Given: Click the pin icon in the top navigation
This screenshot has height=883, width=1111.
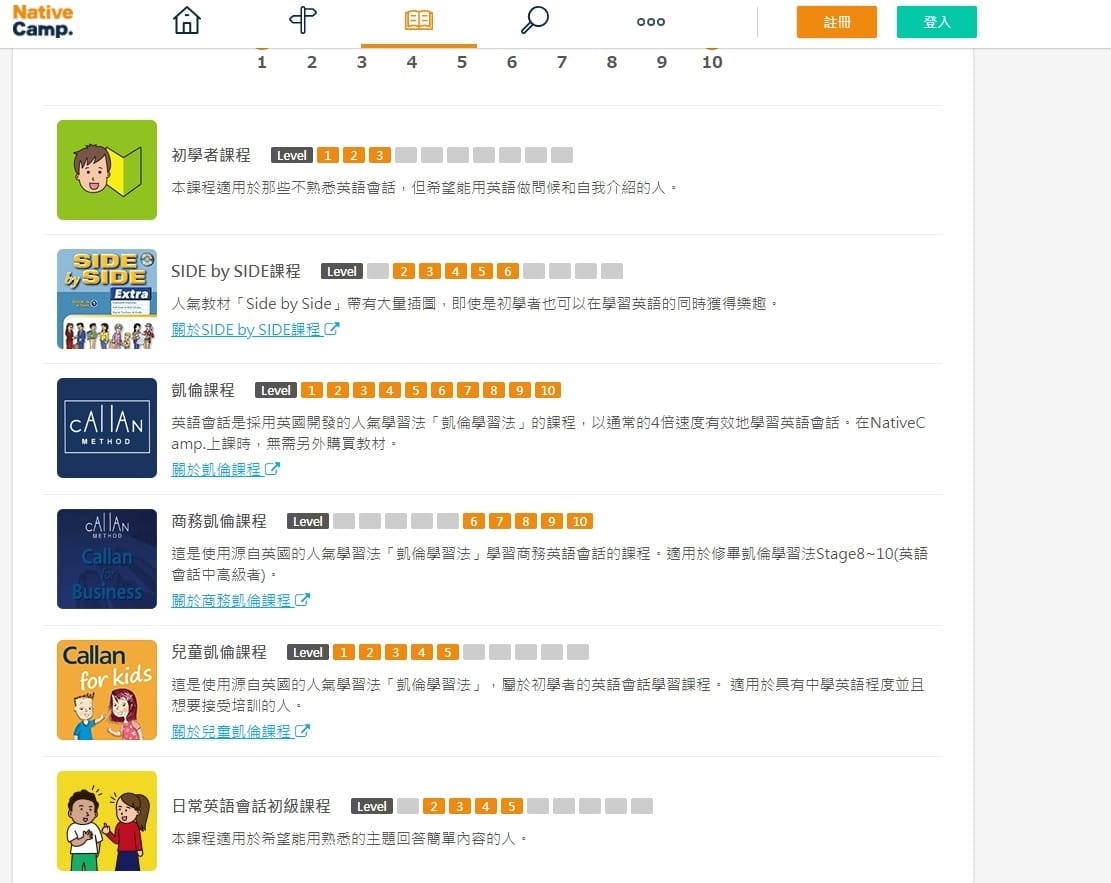Looking at the screenshot, I should click(303, 20).
